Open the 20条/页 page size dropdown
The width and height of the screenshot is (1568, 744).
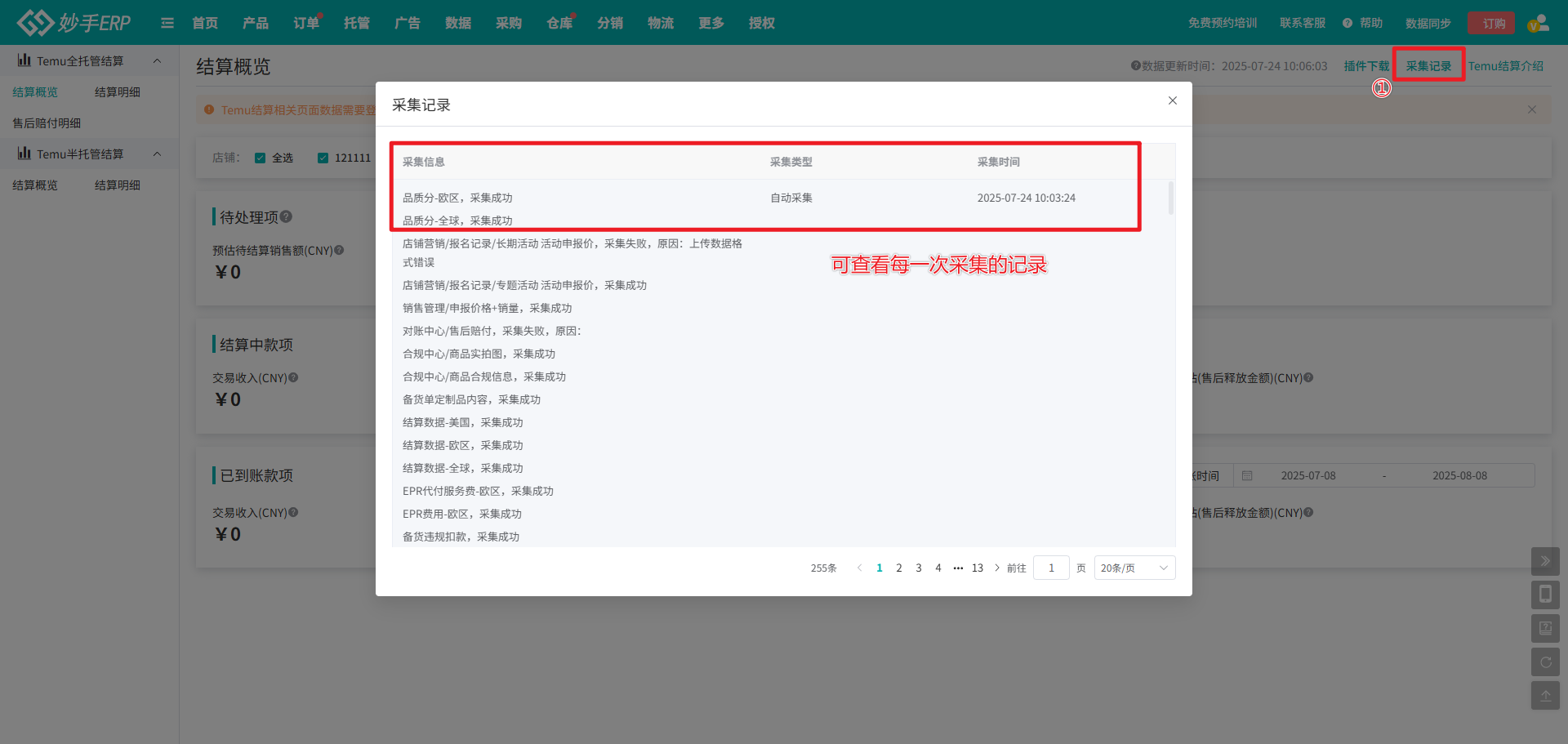tap(1134, 568)
